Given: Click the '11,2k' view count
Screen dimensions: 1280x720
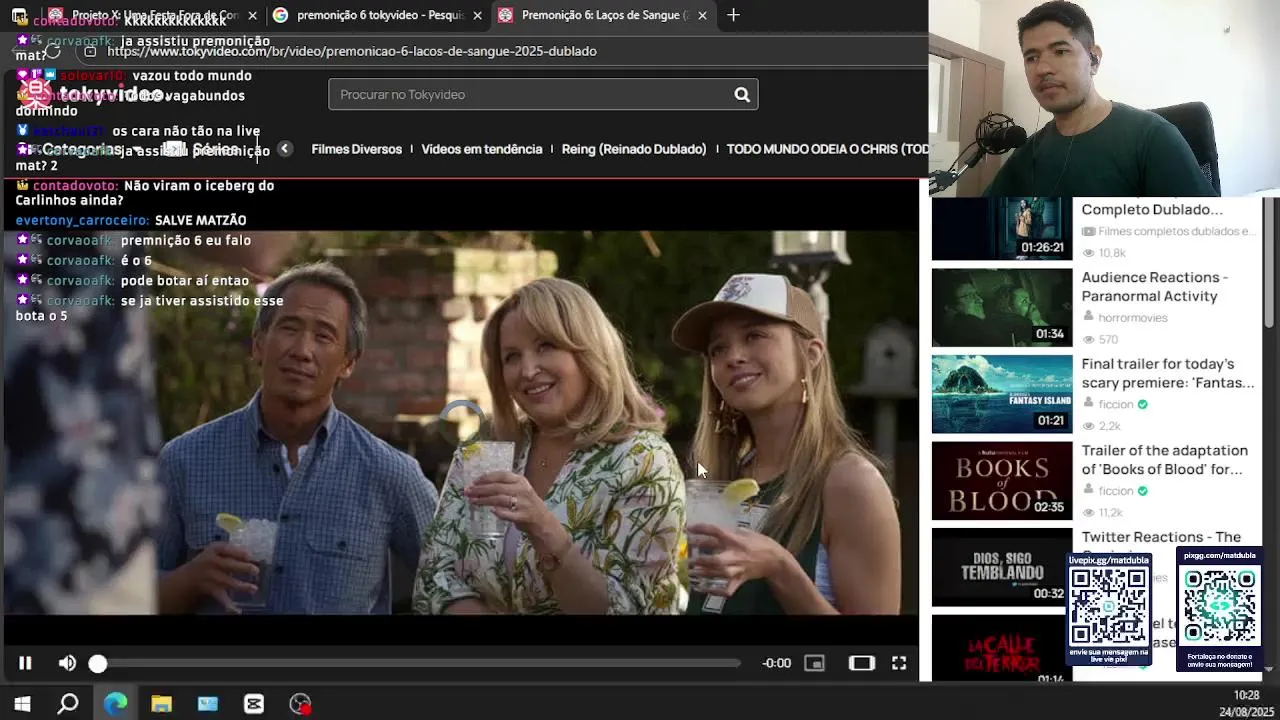Looking at the screenshot, I should tap(1110, 512).
